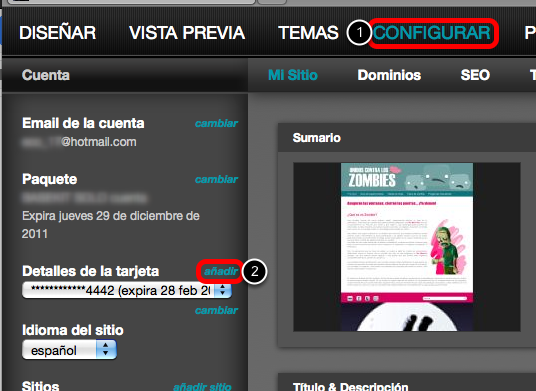The height and width of the screenshot is (391, 536).
Task: Click cambiar below the card dropdown
Action: (216, 310)
